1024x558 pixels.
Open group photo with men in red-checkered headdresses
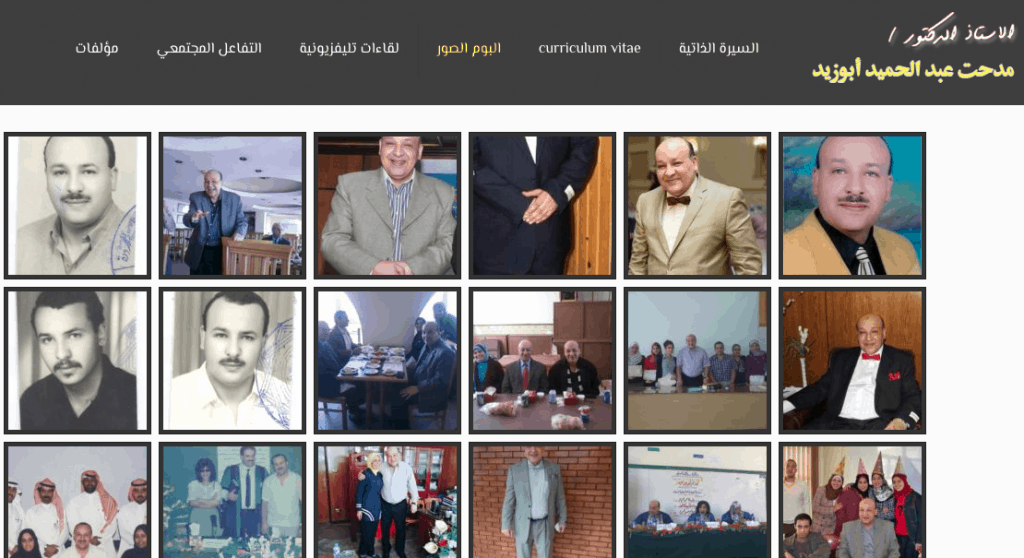(x=78, y=501)
